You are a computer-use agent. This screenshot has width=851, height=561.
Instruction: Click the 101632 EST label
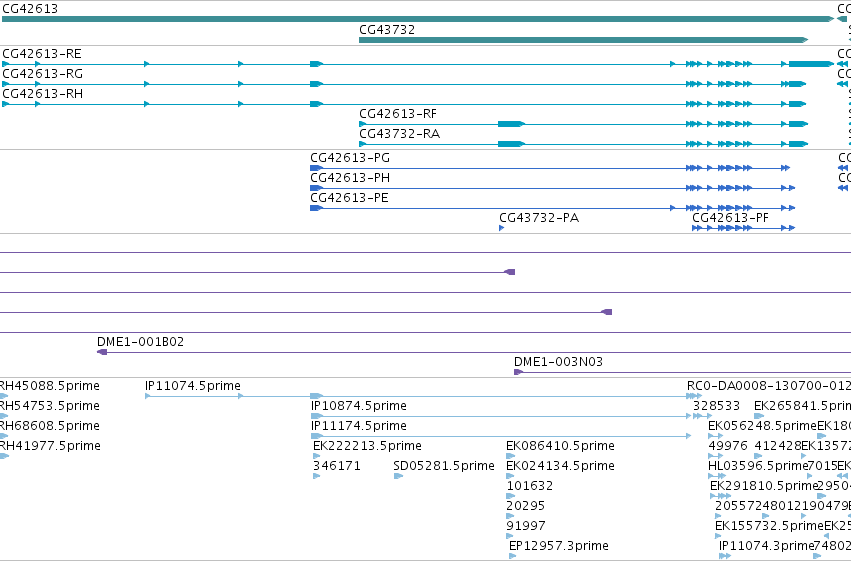pos(530,486)
